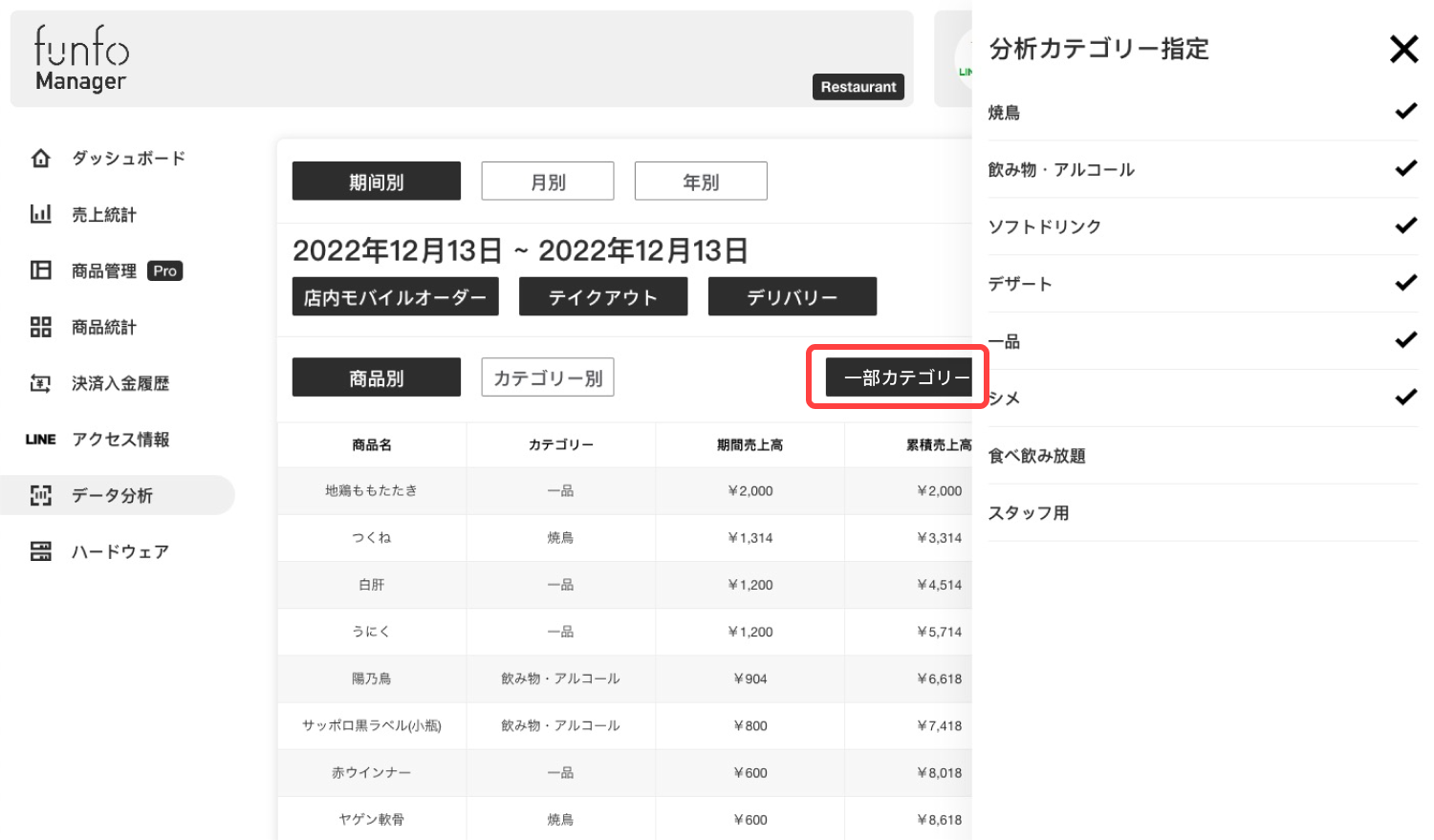Toggle the デリバリー filter button
This screenshot has height=840, width=1434.
793,297
